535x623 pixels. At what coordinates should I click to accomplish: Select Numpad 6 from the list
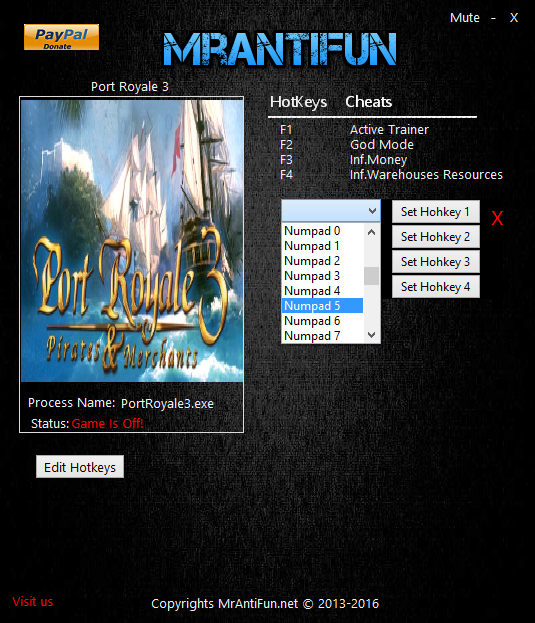(322, 321)
